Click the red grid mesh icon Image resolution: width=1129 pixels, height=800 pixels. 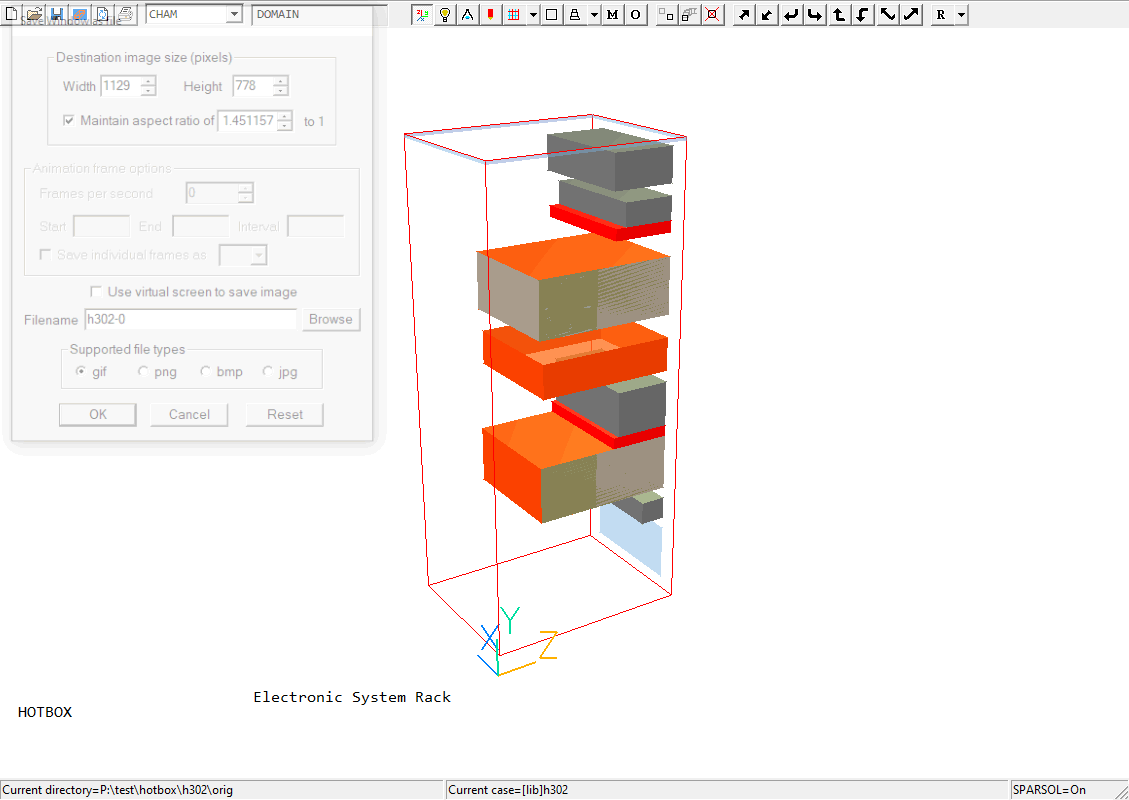(x=514, y=15)
